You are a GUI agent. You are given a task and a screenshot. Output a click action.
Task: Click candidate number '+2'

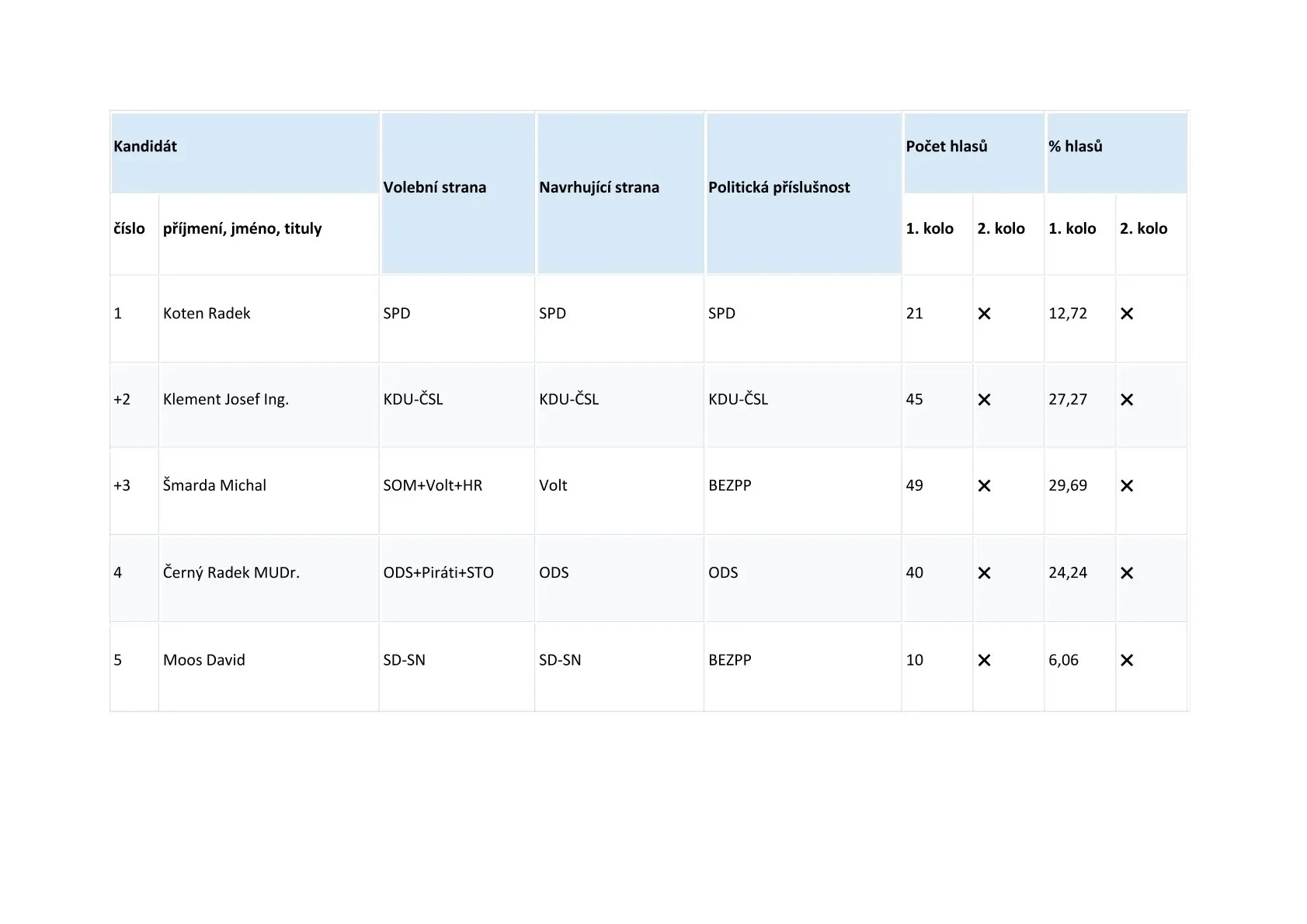point(122,399)
